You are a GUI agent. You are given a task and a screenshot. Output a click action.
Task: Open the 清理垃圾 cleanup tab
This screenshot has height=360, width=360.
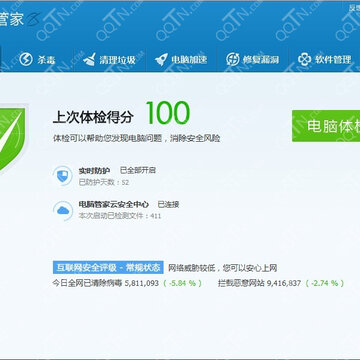tap(109, 60)
